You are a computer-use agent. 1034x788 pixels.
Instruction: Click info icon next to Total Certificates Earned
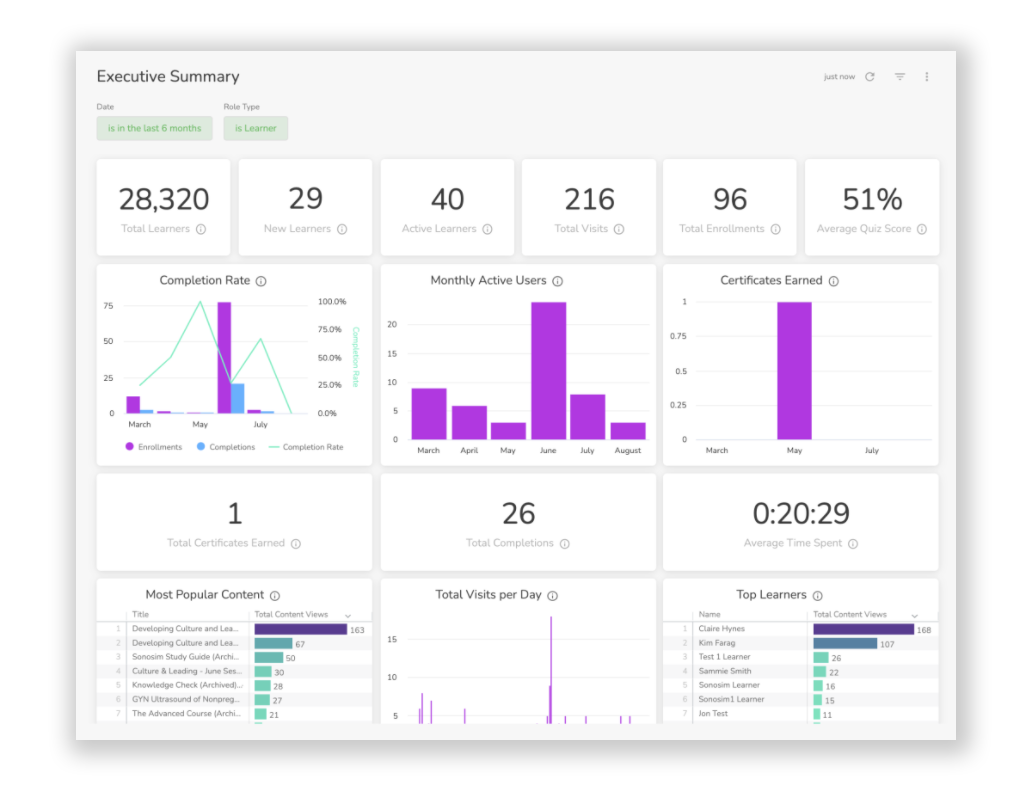[x=296, y=543]
